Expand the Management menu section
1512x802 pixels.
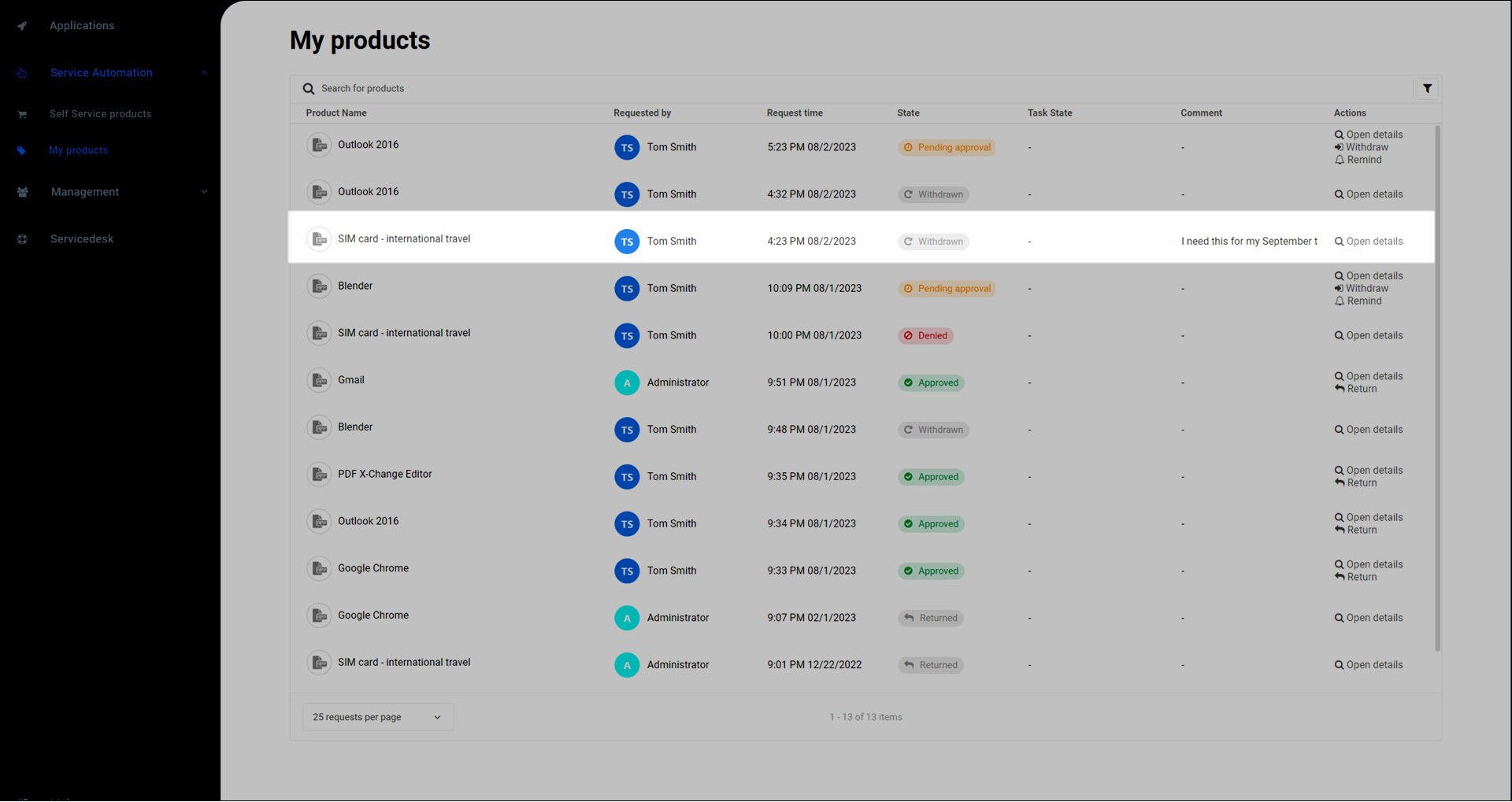[204, 192]
